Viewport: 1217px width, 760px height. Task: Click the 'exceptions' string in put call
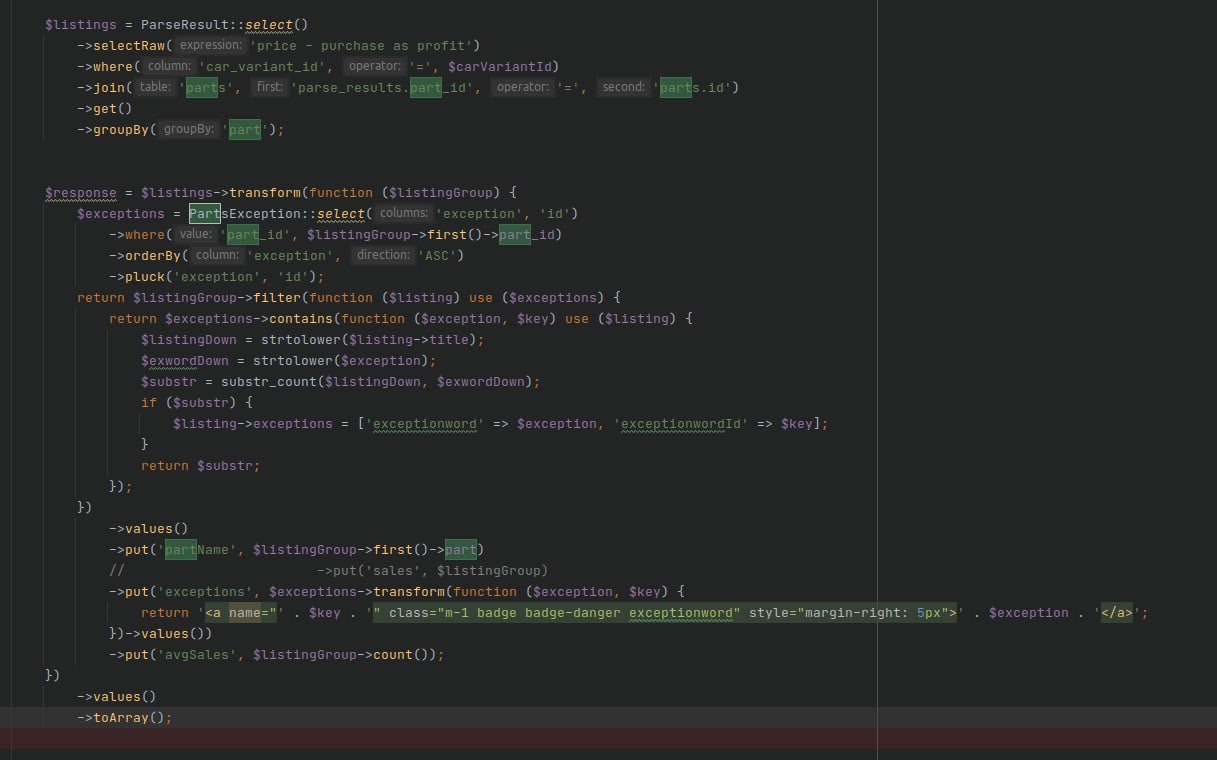pyautogui.click(x=205, y=591)
